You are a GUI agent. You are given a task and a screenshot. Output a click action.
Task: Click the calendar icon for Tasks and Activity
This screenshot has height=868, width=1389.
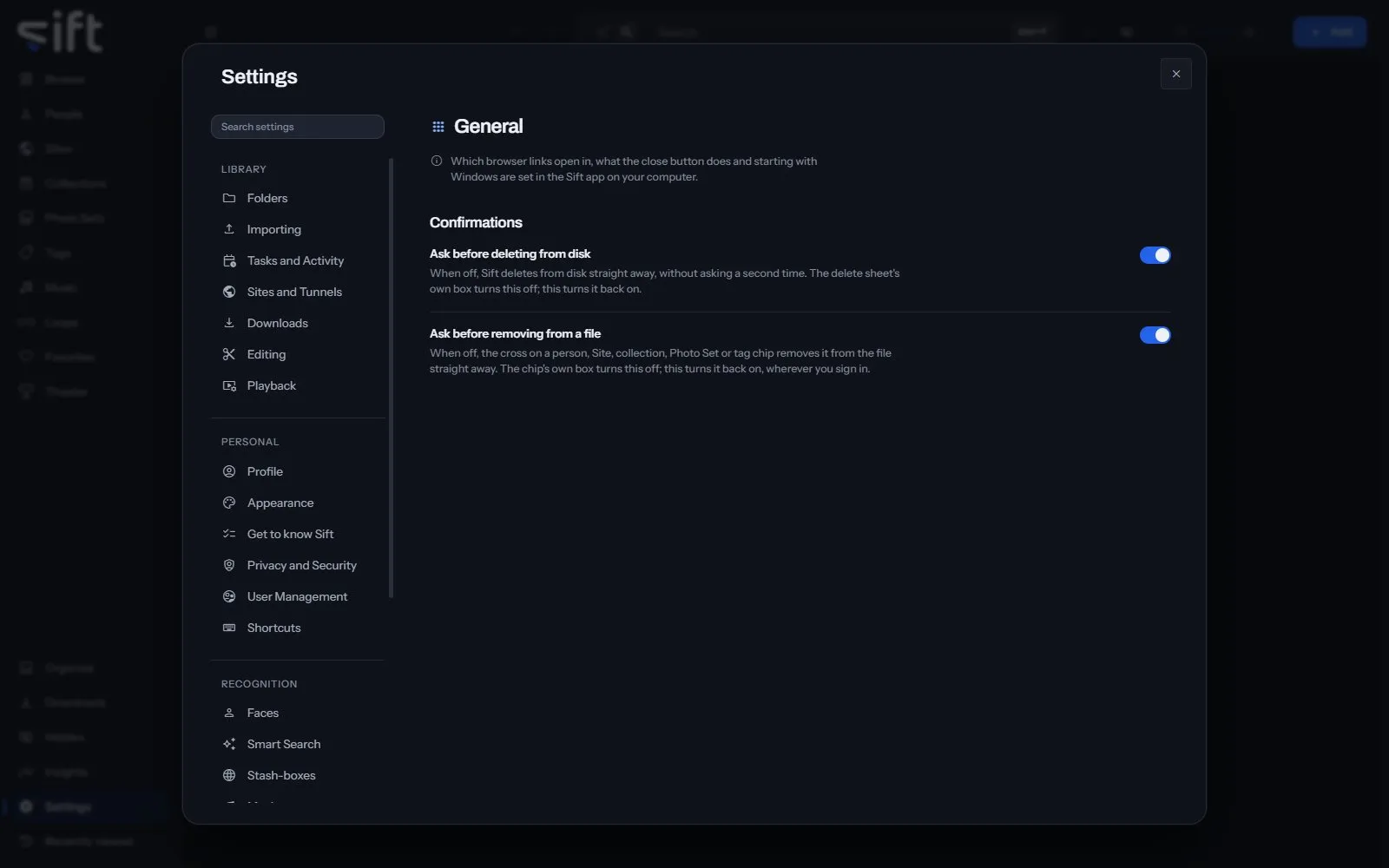click(x=229, y=260)
